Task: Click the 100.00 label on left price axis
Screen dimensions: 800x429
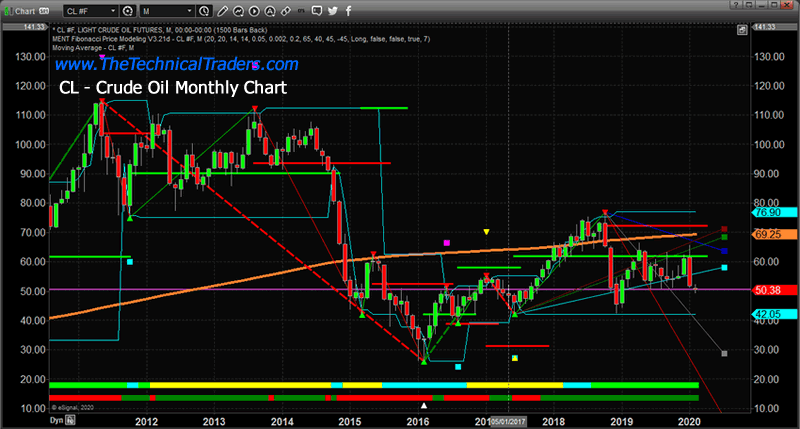Action: [31, 144]
